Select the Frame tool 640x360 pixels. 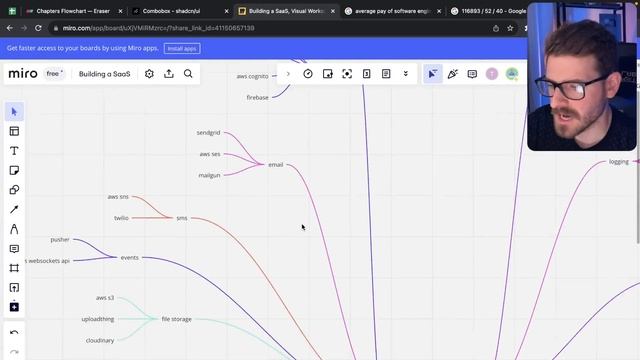(x=14, y=268)
